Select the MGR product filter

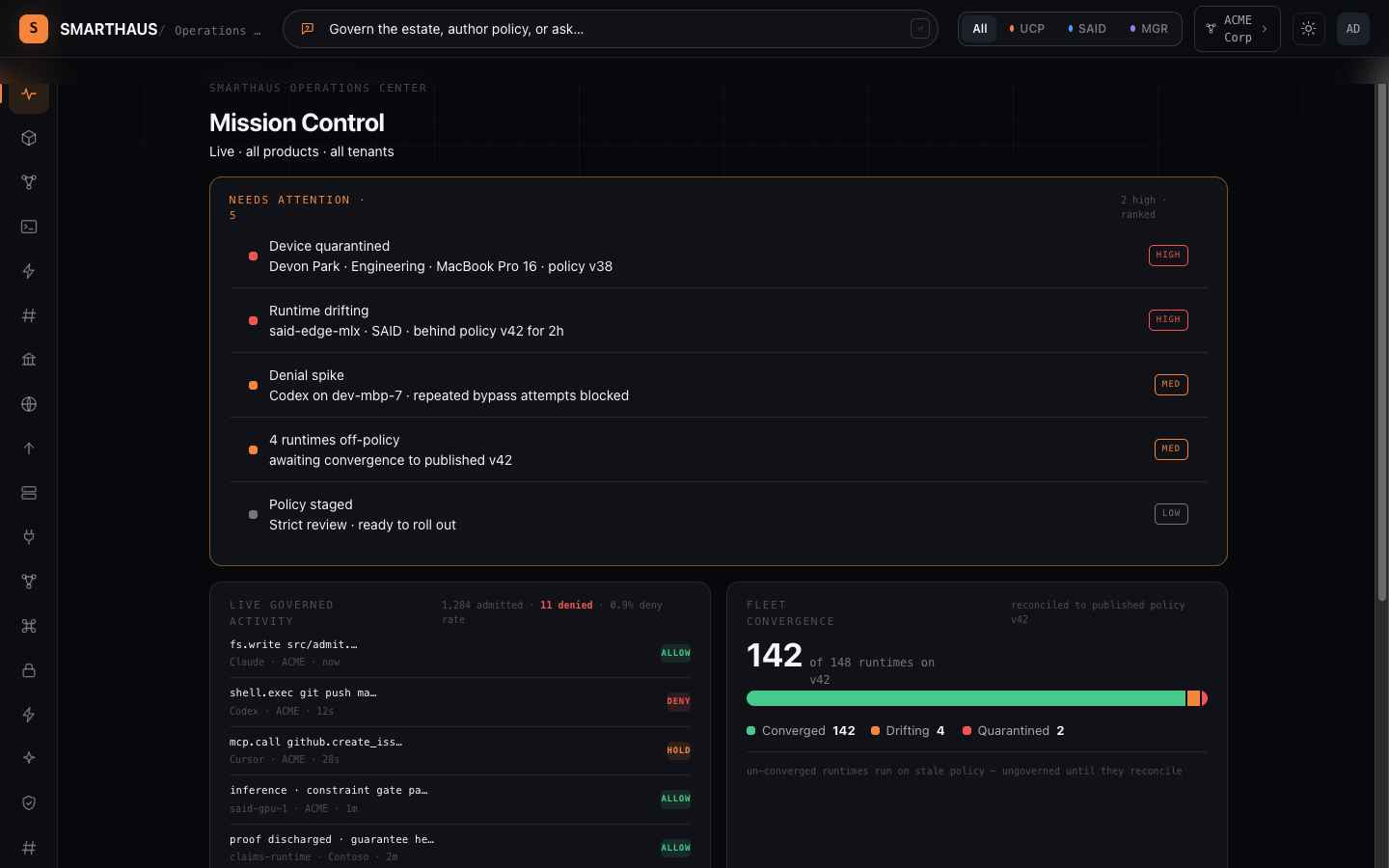tap(1149, 29)
